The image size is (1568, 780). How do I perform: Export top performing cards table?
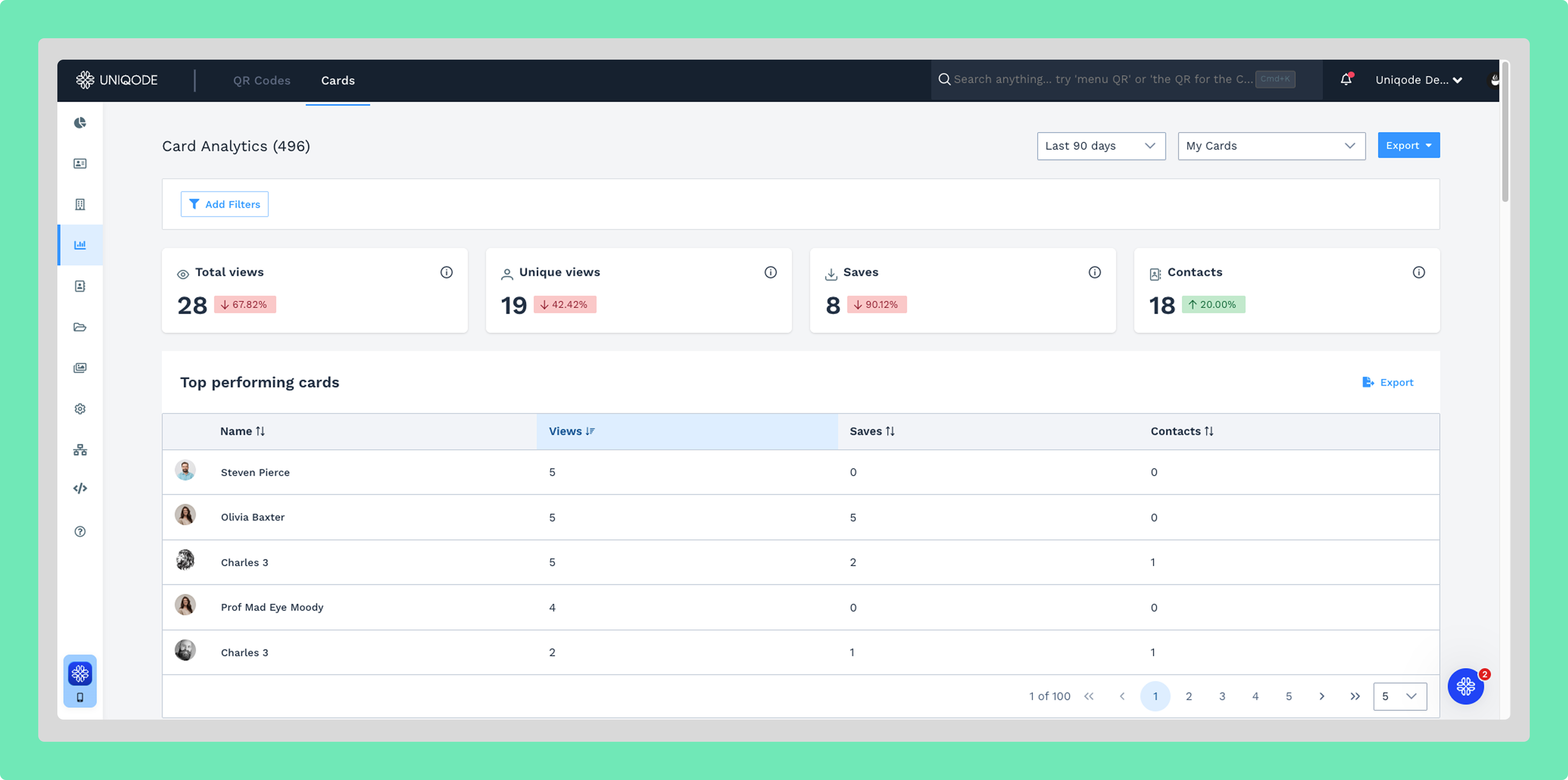point(1387,382)
